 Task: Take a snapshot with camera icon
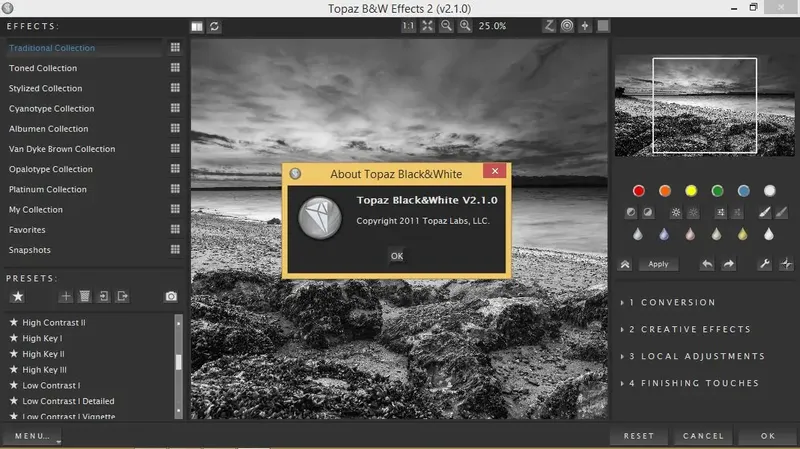[x=171, y=296]
